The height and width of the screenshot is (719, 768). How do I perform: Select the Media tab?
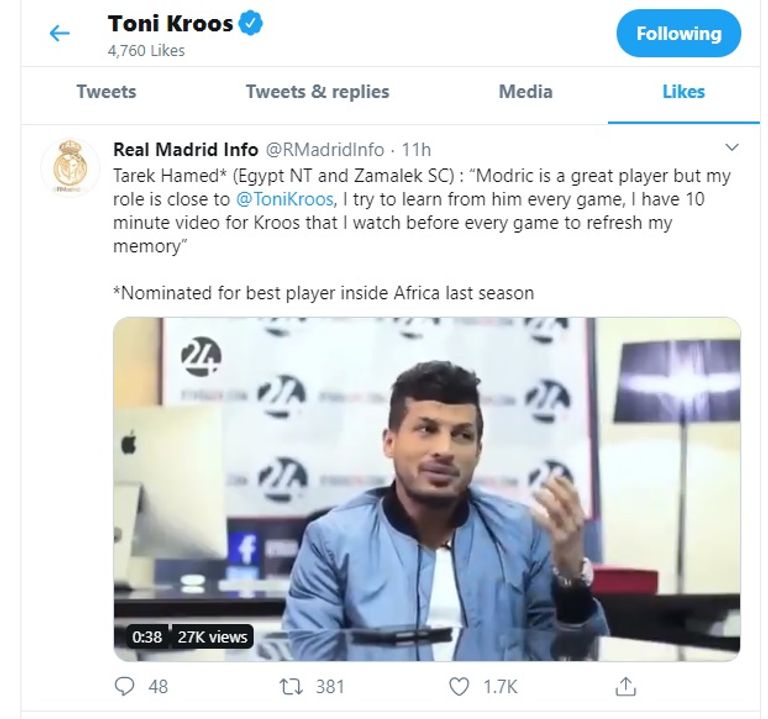coord(525,92)
